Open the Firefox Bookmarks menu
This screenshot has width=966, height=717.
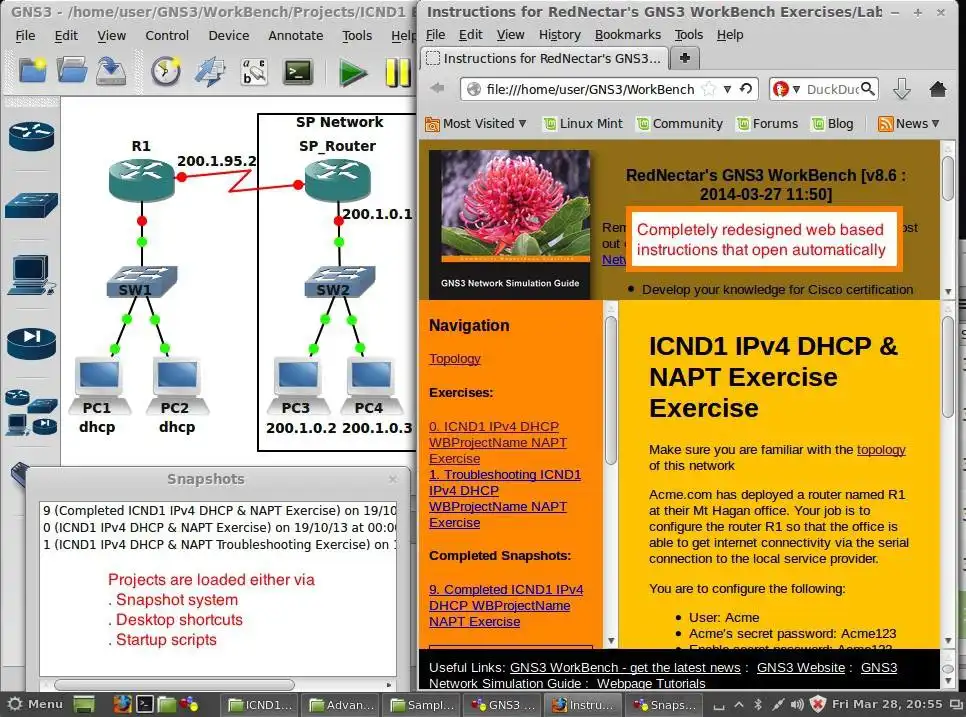point(628,35)
